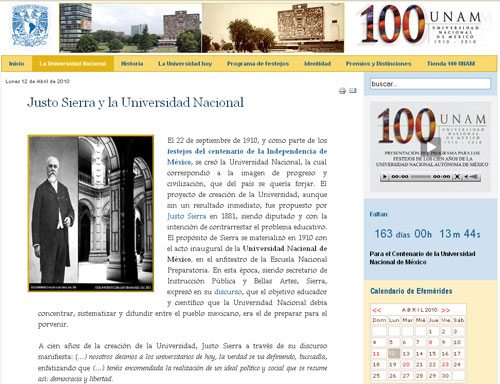Click the Calendario de Efemérides heading

tap(411, 291)
